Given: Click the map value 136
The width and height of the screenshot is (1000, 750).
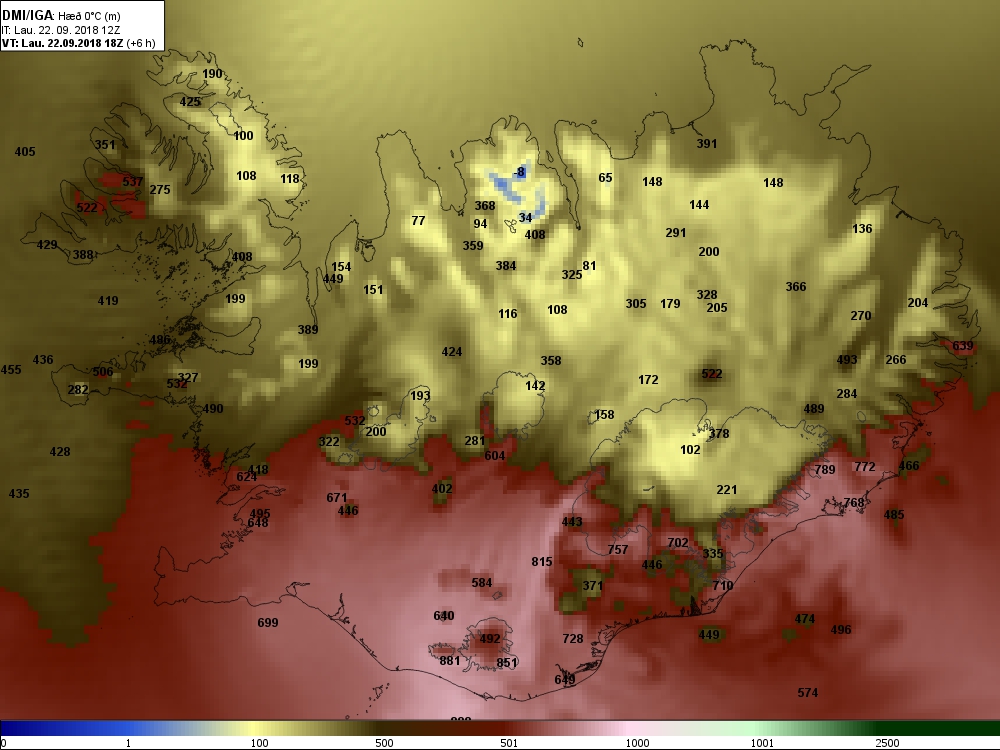Looking at the screenshot, I should click(862, 228).
